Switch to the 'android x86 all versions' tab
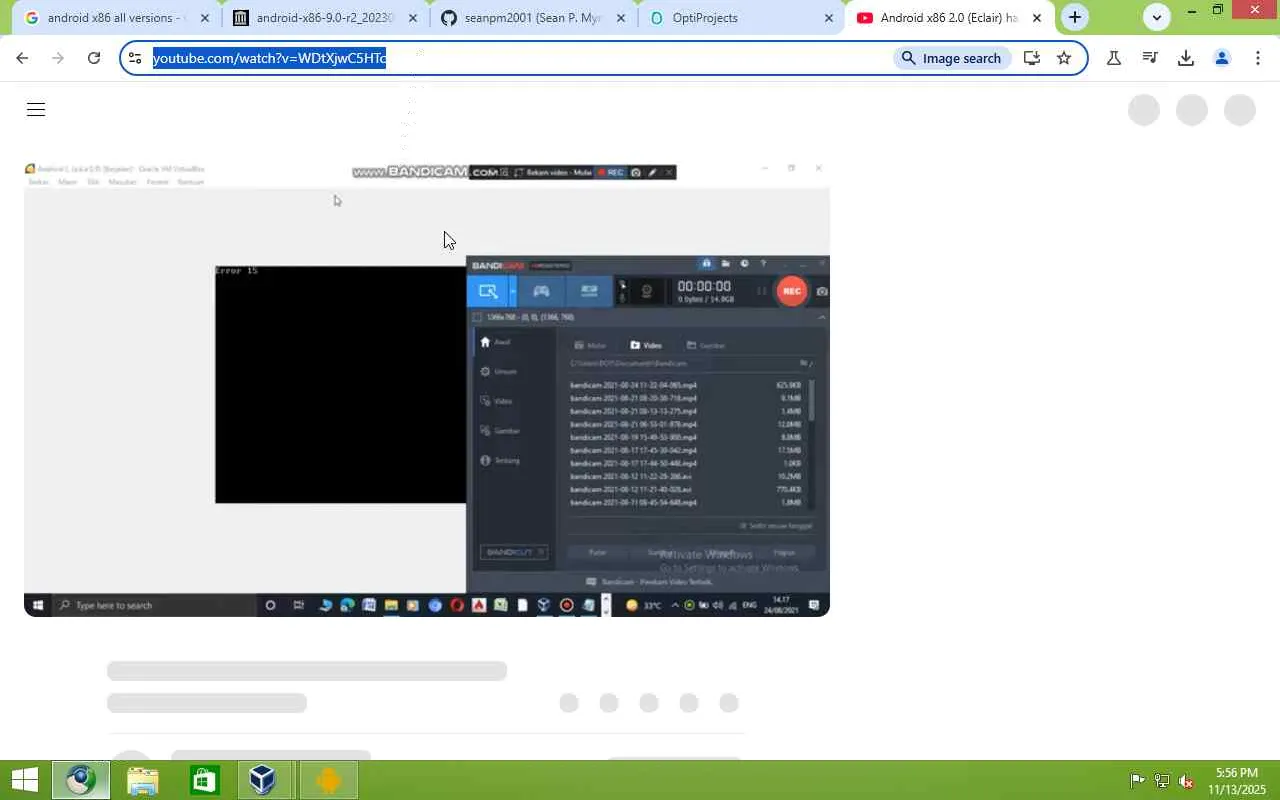Image resolution: width=1280 pixels, height=800 pixels. [115, 18]
